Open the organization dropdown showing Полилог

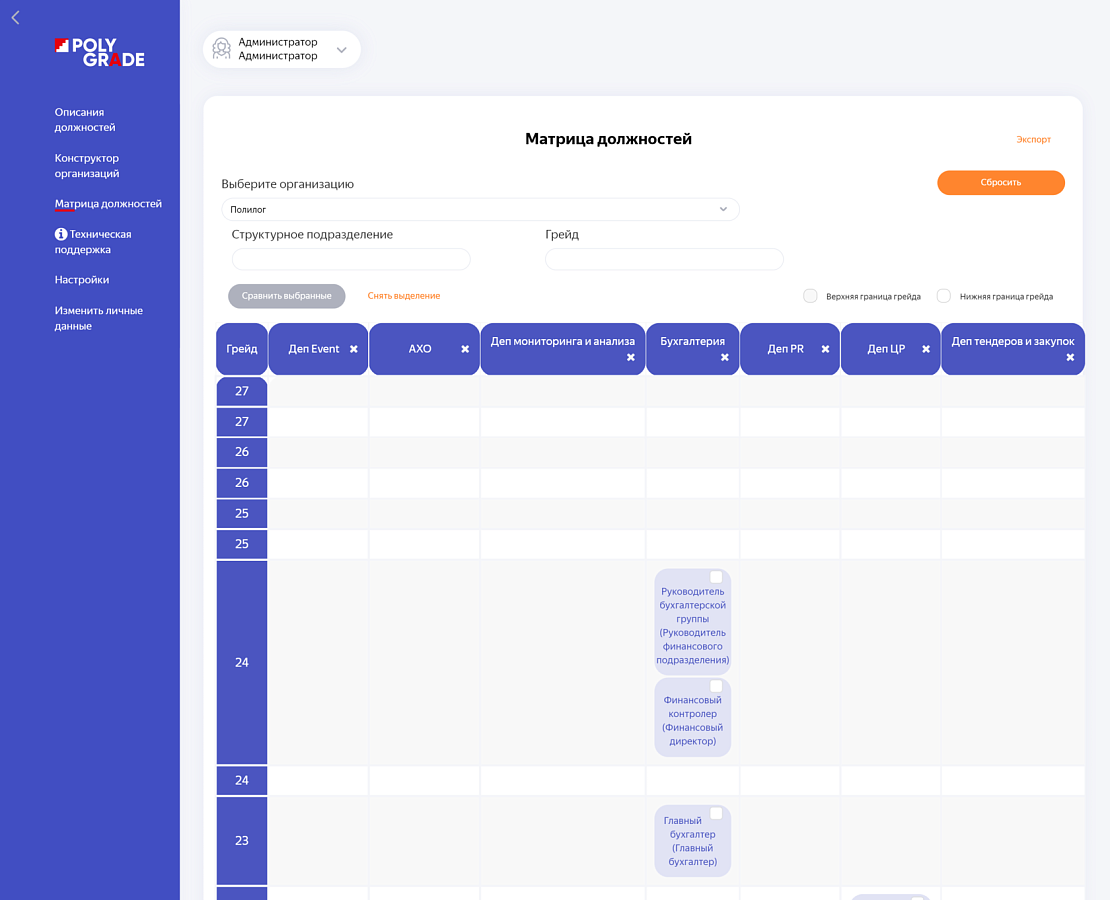pos(480,210)
